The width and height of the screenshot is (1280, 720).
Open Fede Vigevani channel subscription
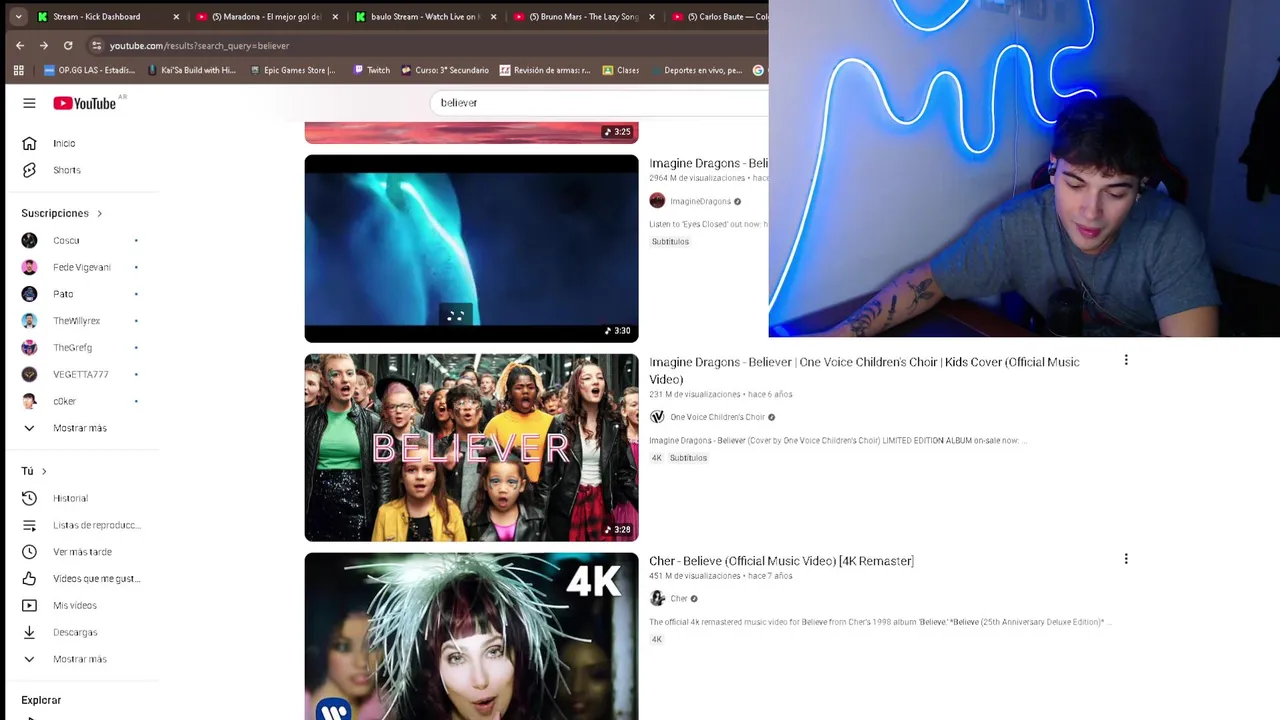80,267
